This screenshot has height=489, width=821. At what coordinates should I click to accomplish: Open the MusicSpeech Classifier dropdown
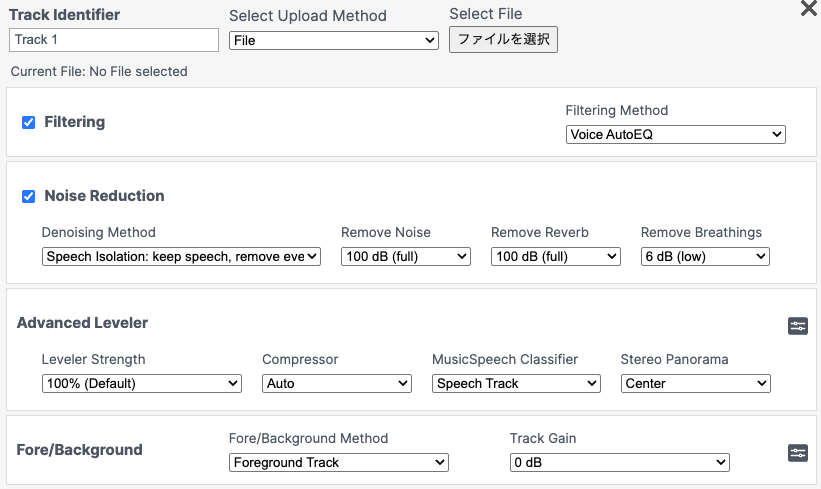pyautogui.click(x=516, y=383)
